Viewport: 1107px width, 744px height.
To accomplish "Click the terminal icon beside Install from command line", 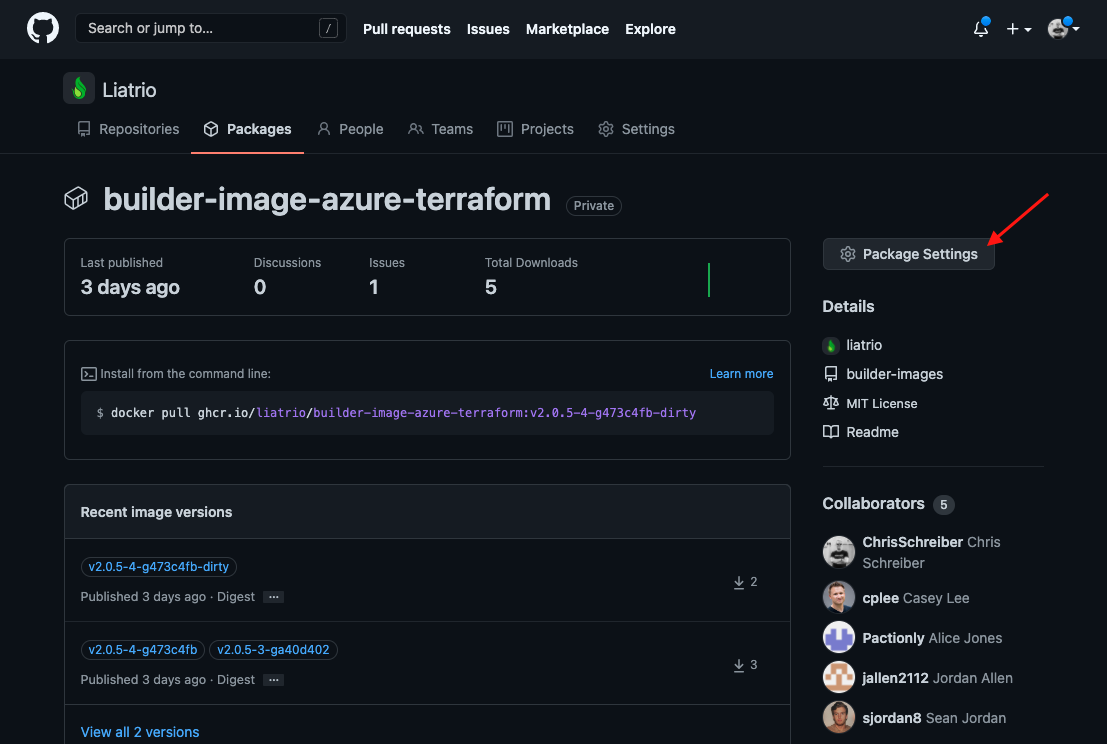I will [x=88, y=374].
